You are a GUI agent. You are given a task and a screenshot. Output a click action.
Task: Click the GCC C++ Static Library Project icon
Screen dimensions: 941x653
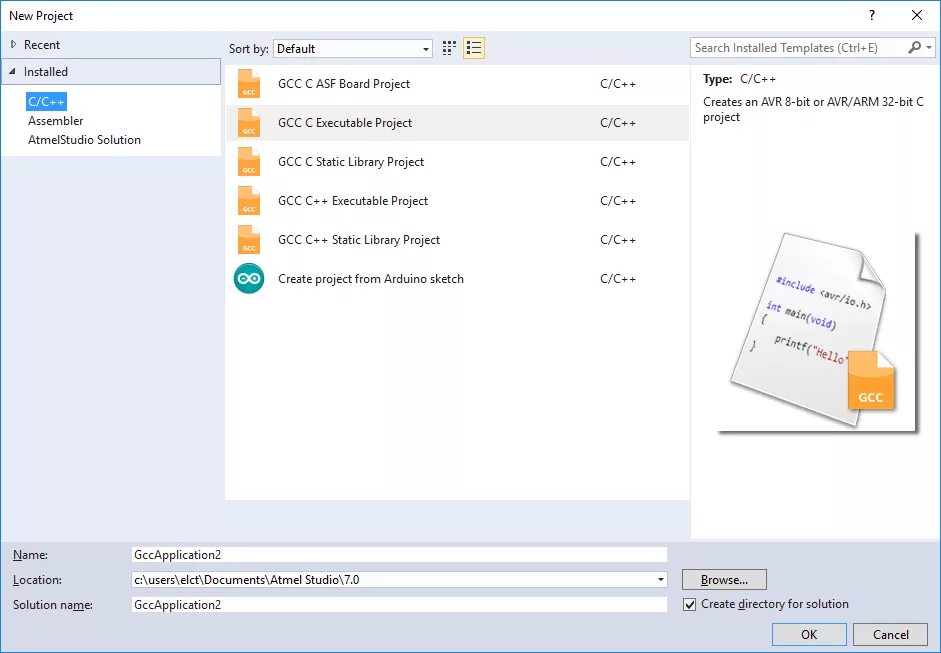249,239
